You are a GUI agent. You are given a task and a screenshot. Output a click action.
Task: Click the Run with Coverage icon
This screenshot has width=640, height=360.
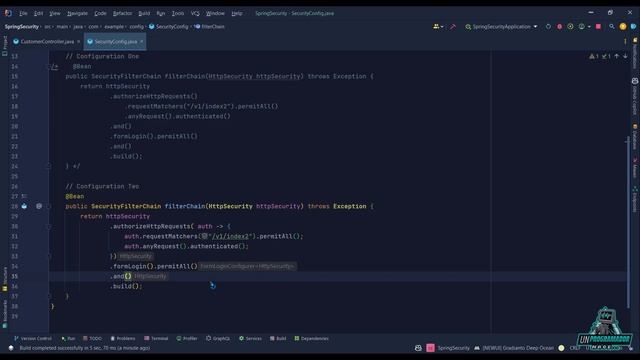[570, 27]
